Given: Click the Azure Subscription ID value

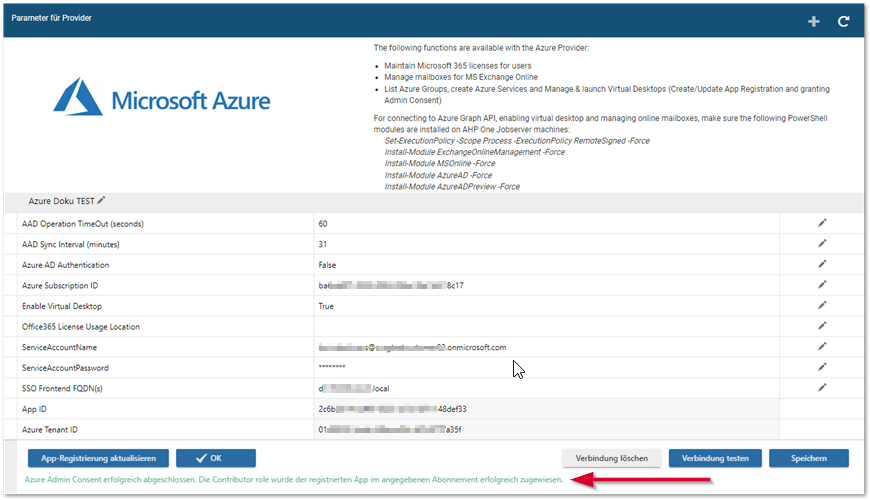Looking at the screenshot, I should pos(391,286).
